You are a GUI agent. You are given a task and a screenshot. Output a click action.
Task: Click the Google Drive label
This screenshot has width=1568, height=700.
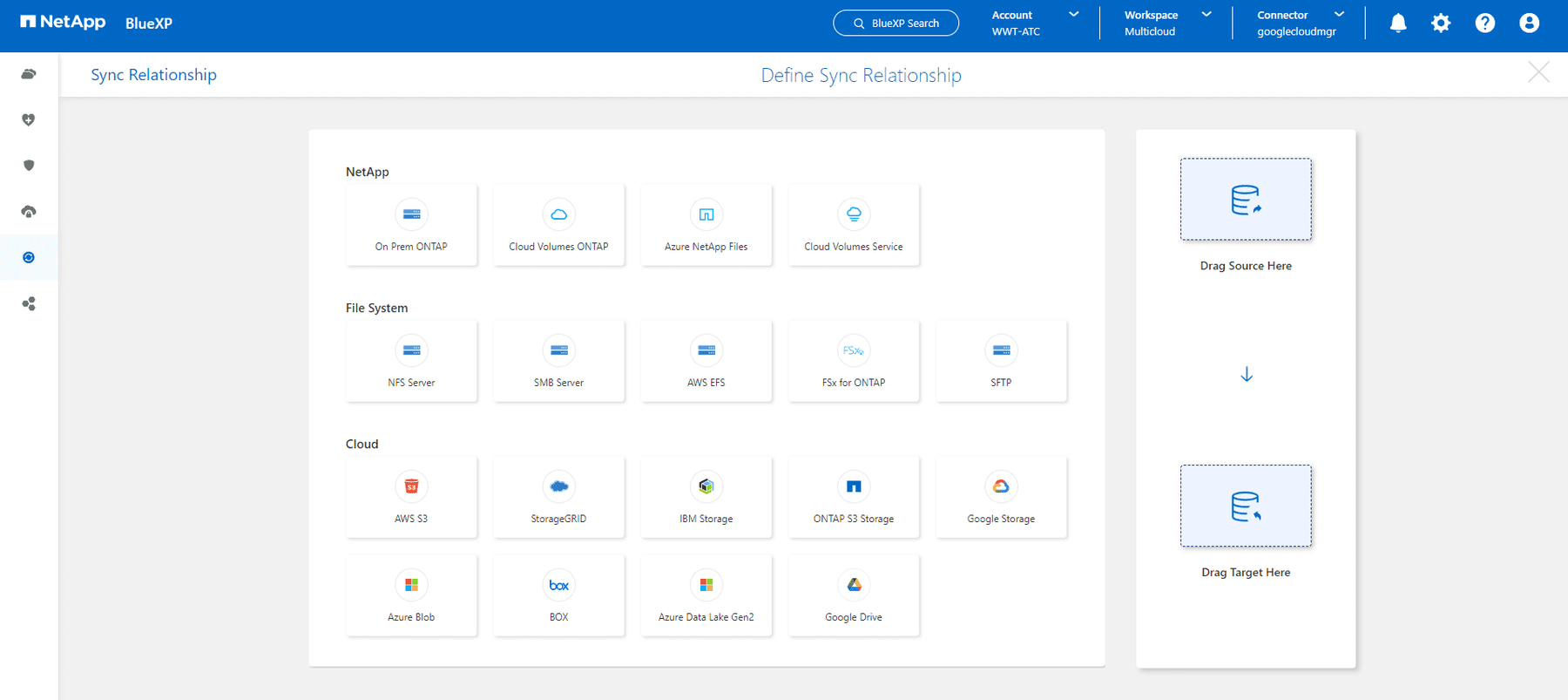(854, 617)
